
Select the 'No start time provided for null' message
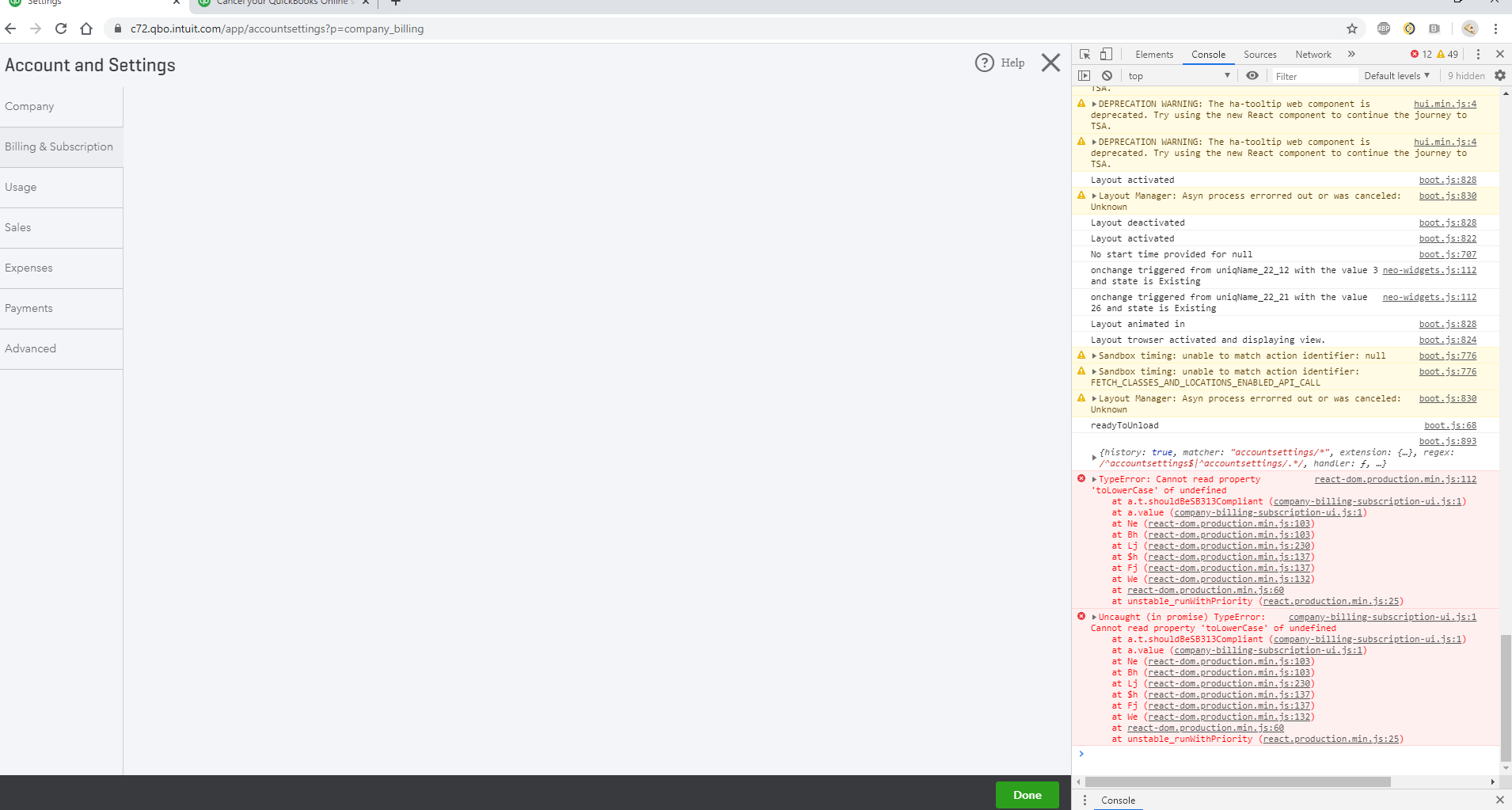(x=1172, y=255)
